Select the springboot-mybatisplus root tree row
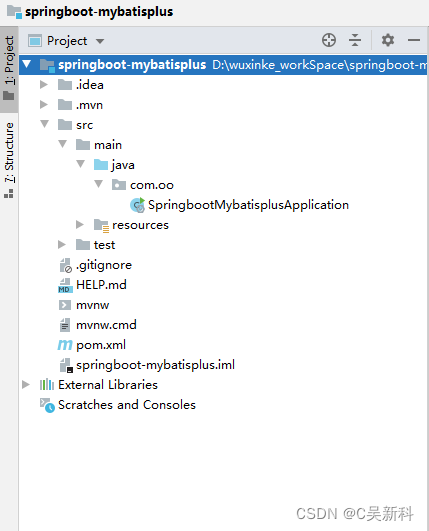This screenshot has width=429, height=531. [223, 64]
